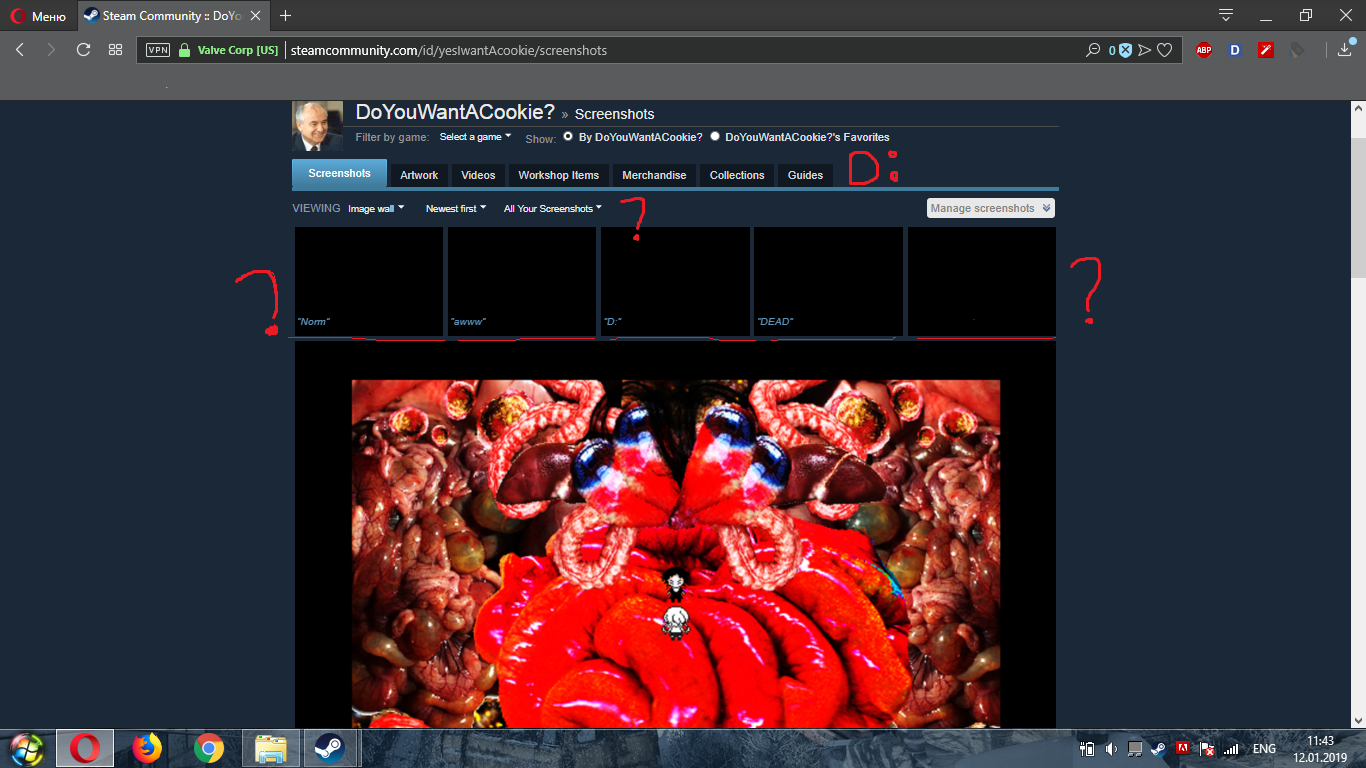This screenshot has width=1366, height=768.
Task: Click the greyed-out extension icon
Action: click(x=1297, y=50)
